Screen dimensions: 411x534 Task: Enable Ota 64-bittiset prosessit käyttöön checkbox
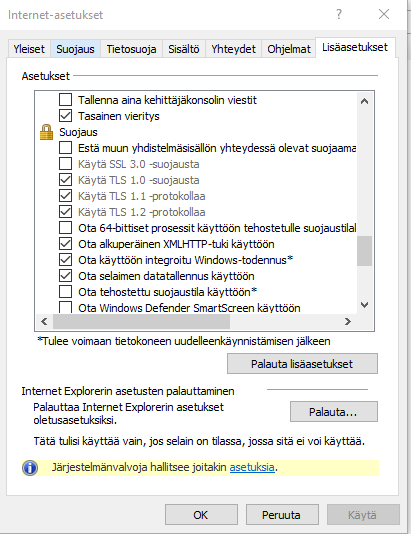click(x=65, y=228)
